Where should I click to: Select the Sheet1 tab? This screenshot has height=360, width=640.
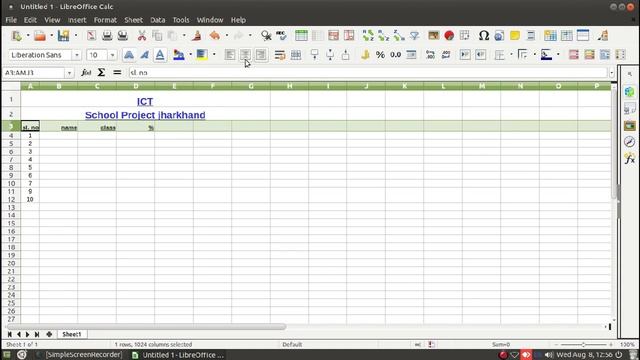pyautogui.click(x=72, y=334)
